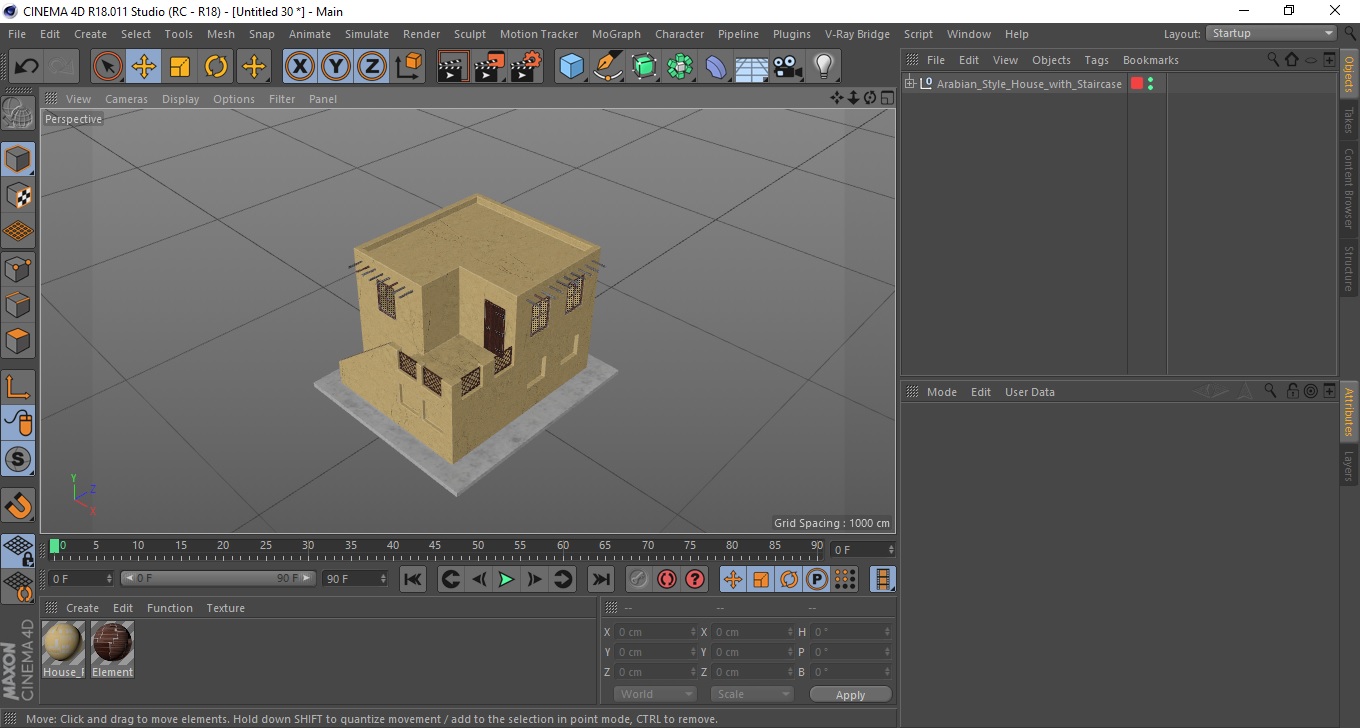The image size is (1360, 728).
Task: Open the viewport Cameras menu
Action: (126, 99)
